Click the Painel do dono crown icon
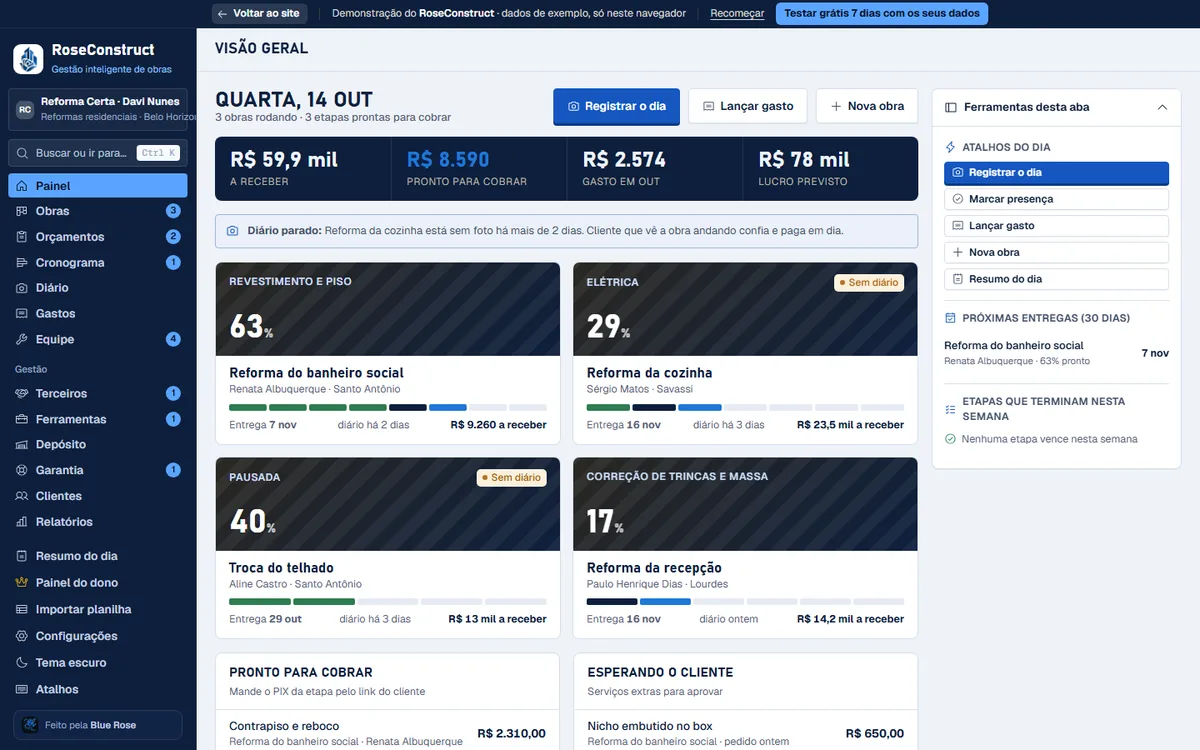The width and height of the screenshot is (1200, 750). 22,583
